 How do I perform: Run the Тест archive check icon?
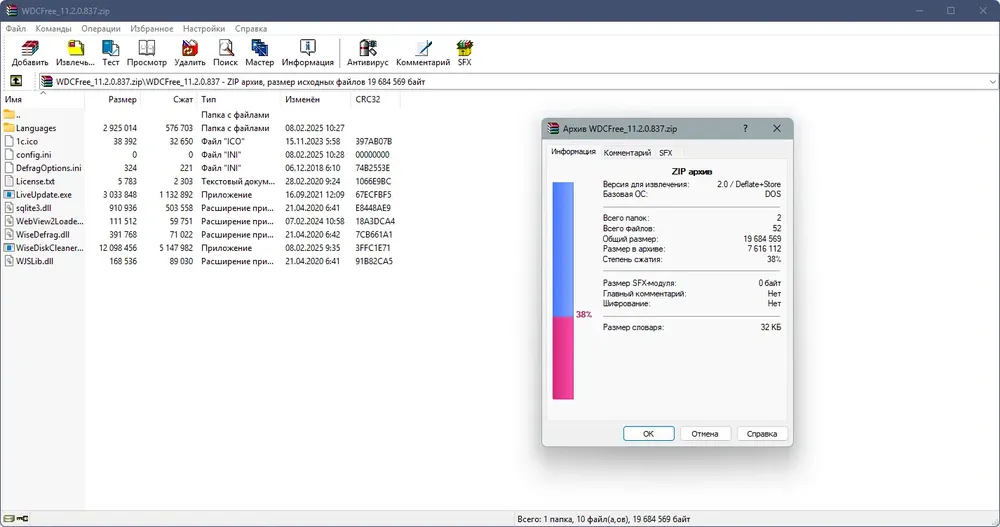point(110,53)
